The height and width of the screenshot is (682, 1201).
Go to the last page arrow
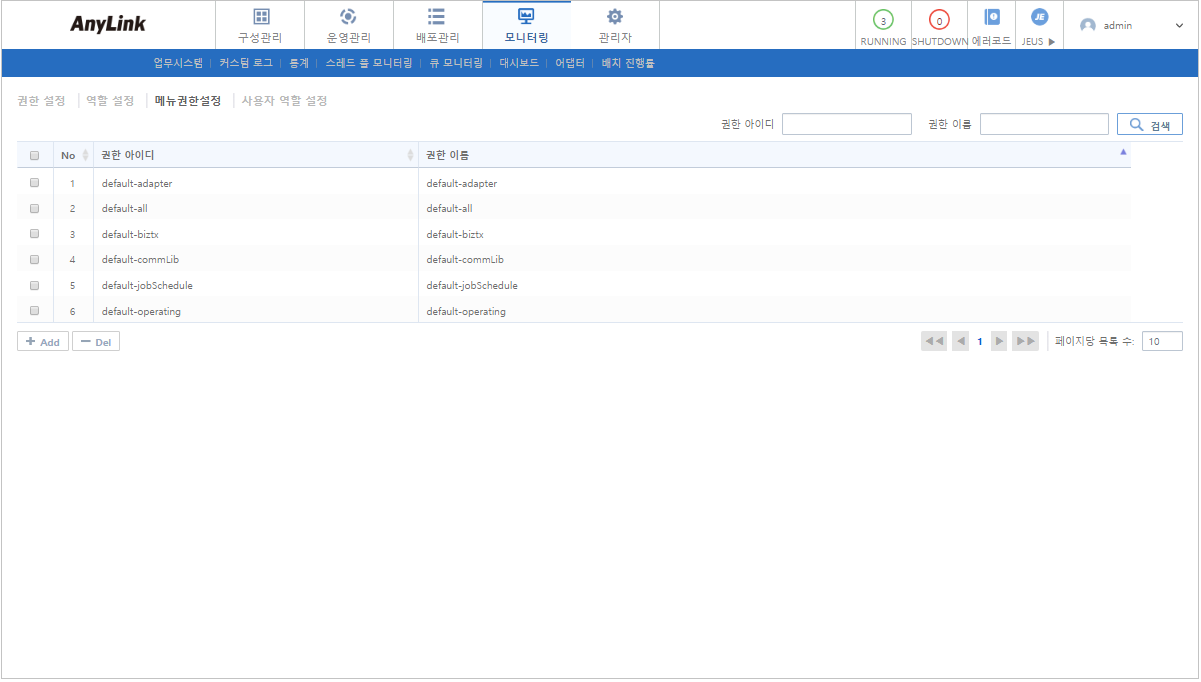coord(1025,342)
